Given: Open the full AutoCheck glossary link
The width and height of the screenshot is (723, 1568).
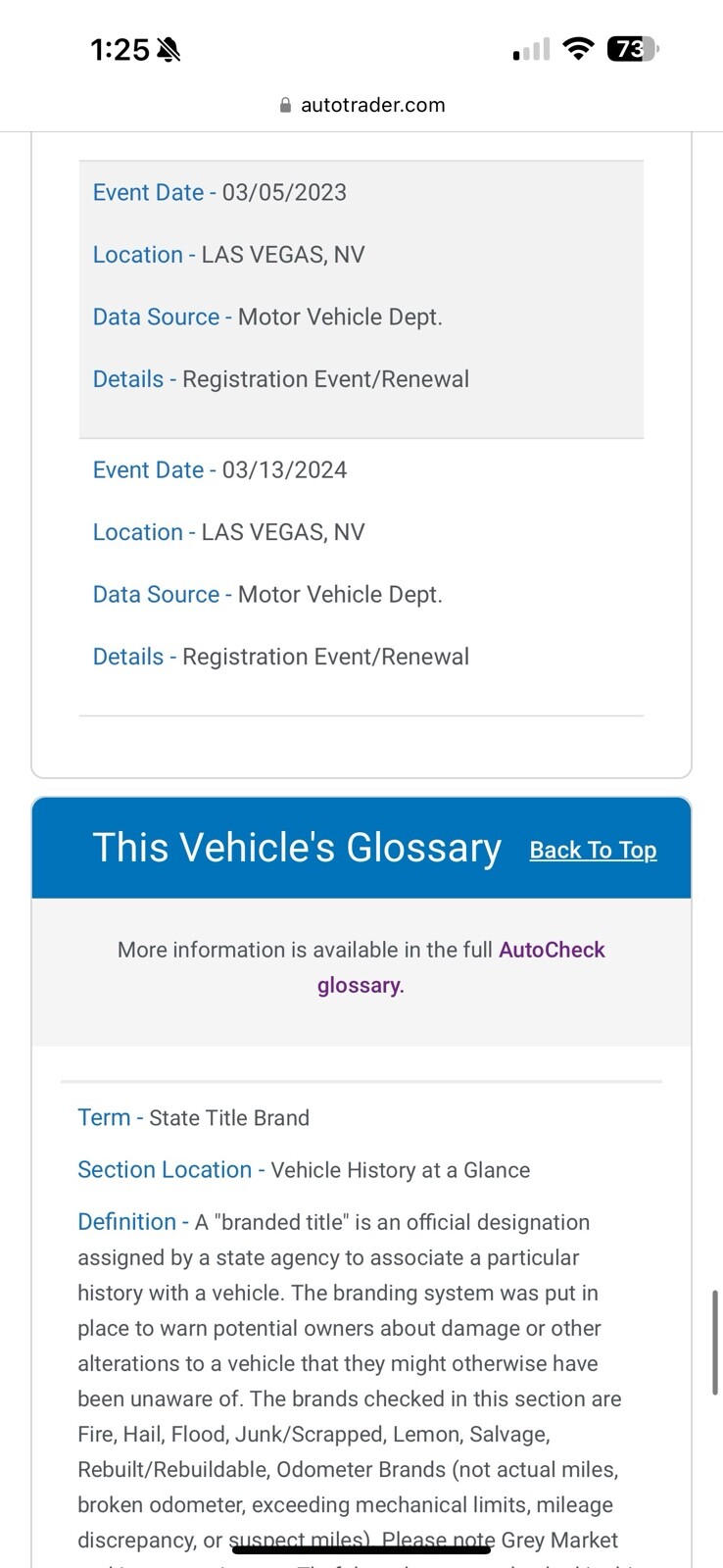Looking at the screenshot, I should [552, 950].
